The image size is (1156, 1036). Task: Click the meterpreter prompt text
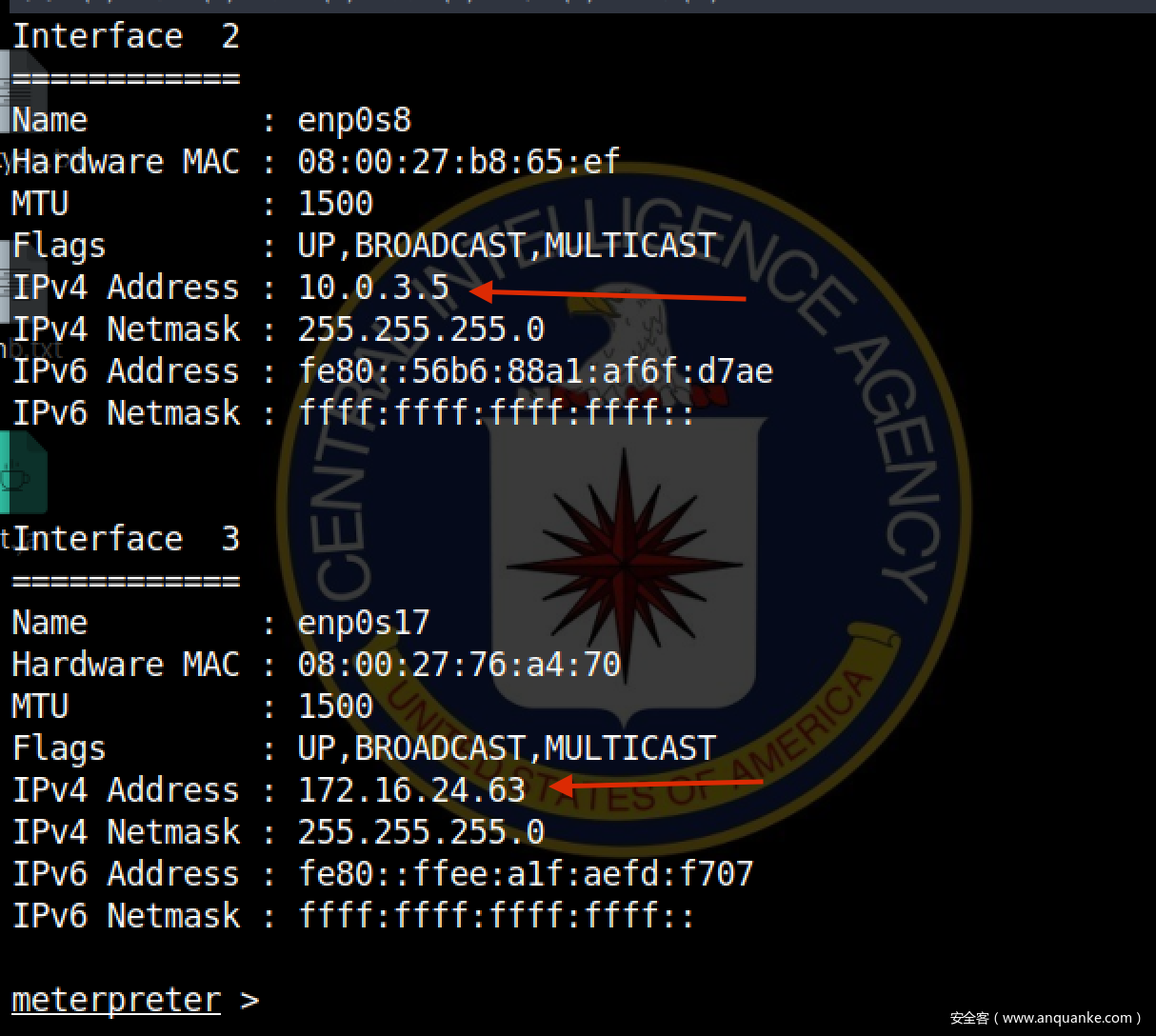point(116,1000)
